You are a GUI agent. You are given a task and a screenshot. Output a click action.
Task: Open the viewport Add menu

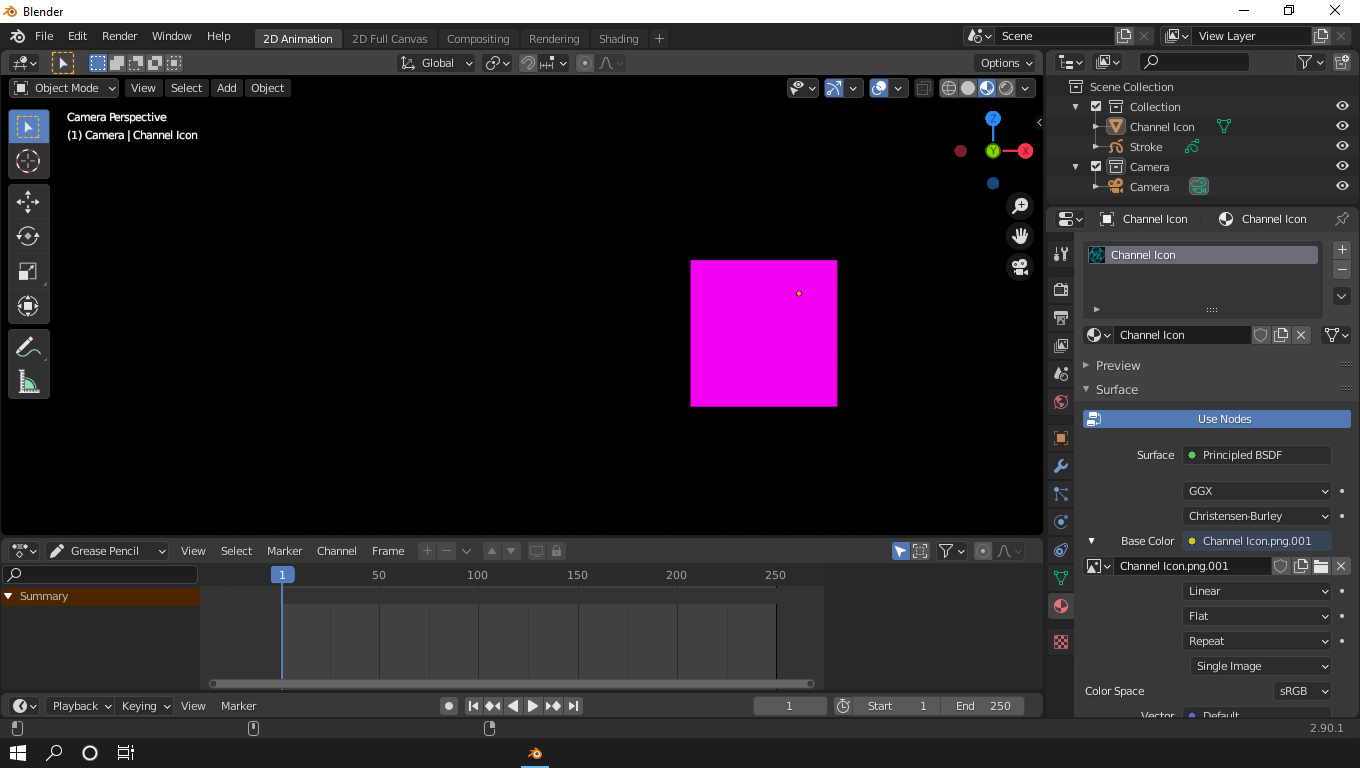(x=227, y=88)
